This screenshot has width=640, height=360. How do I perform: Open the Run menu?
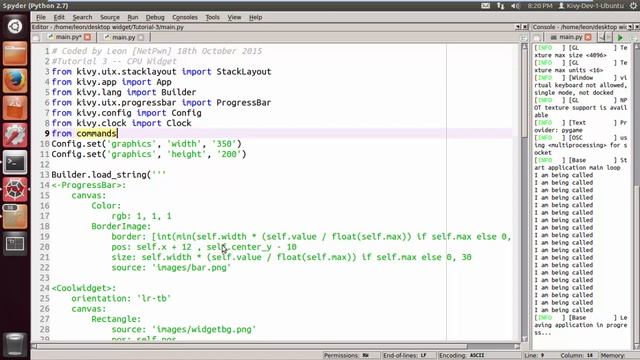click(x=133, y=17)
